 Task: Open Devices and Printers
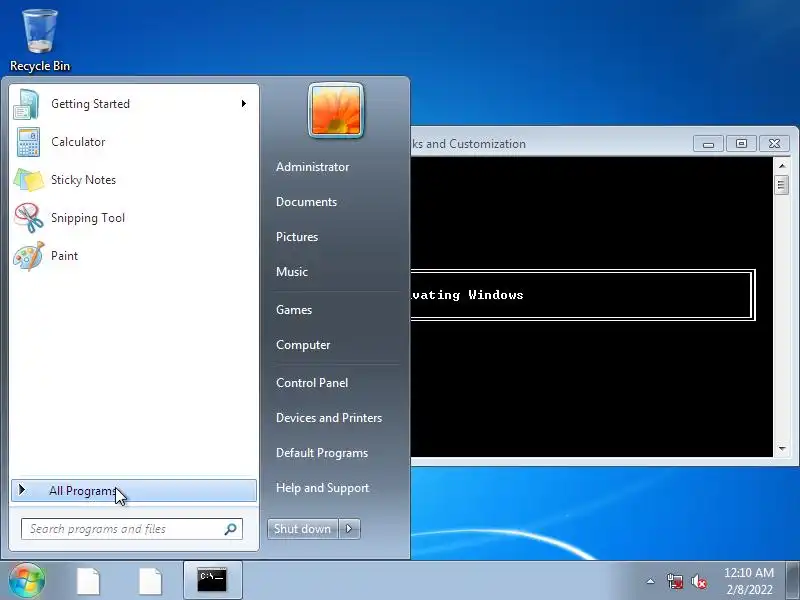pos(329,418)
